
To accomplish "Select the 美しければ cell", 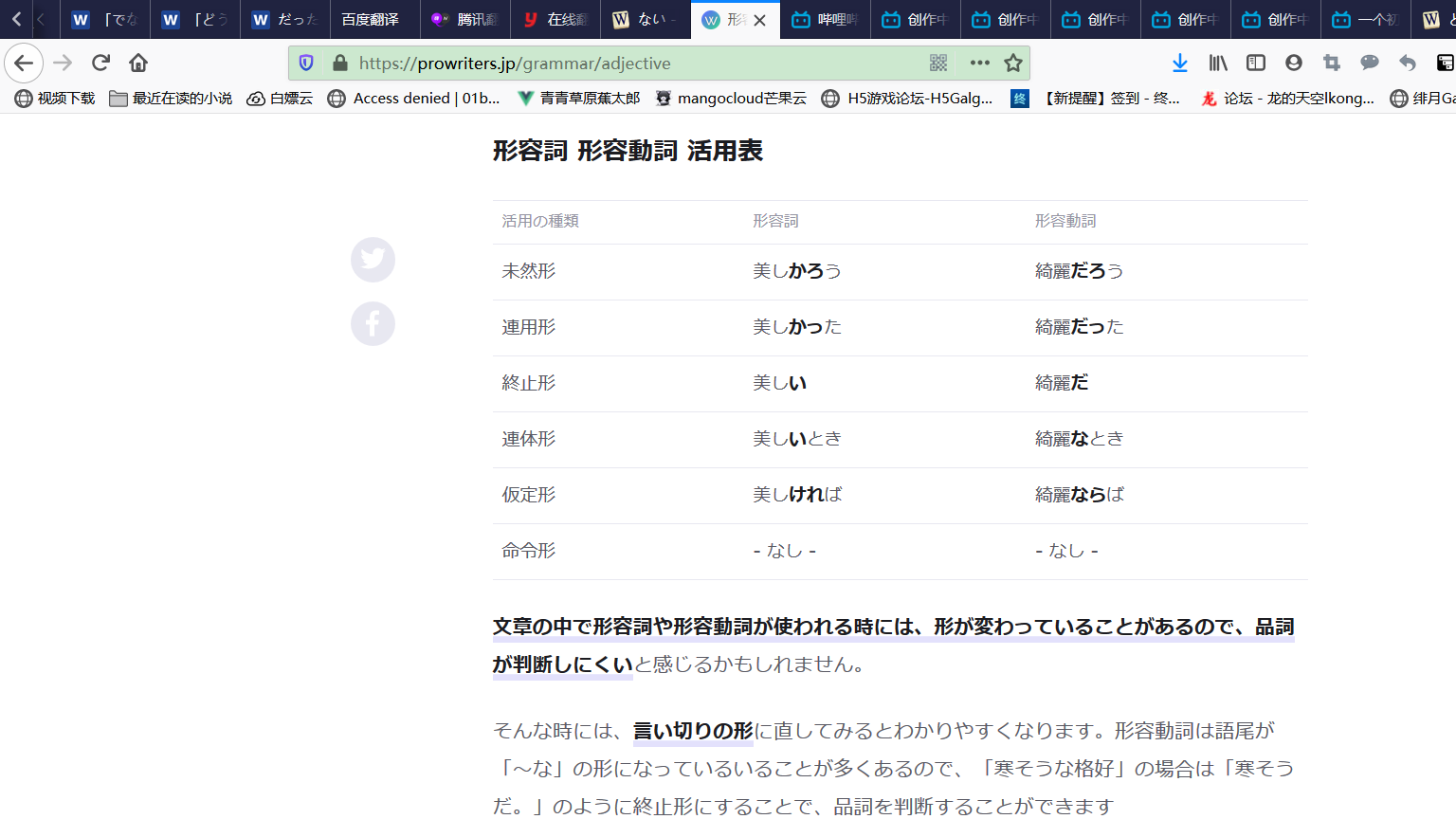I will click(797, 495).
